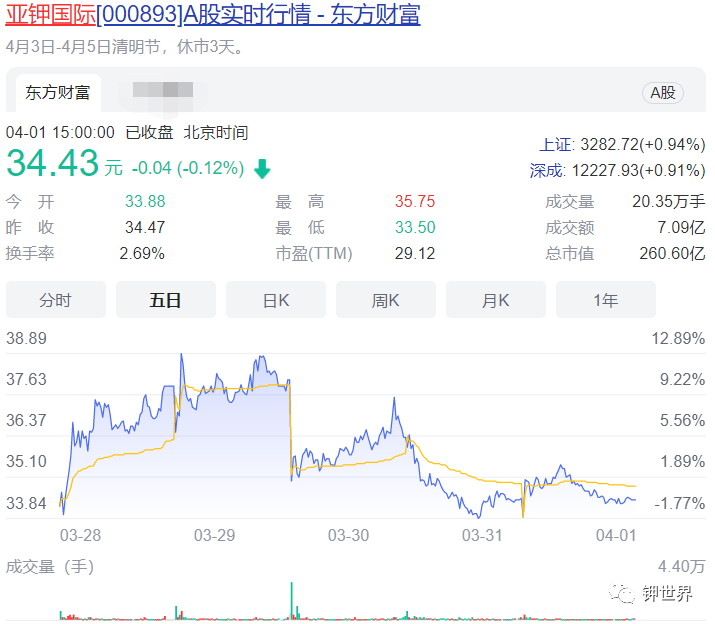Viewport: 715px width, 624px height.
Task: Click the 成交量 (手) volume chart label
Action: point(50,567)
